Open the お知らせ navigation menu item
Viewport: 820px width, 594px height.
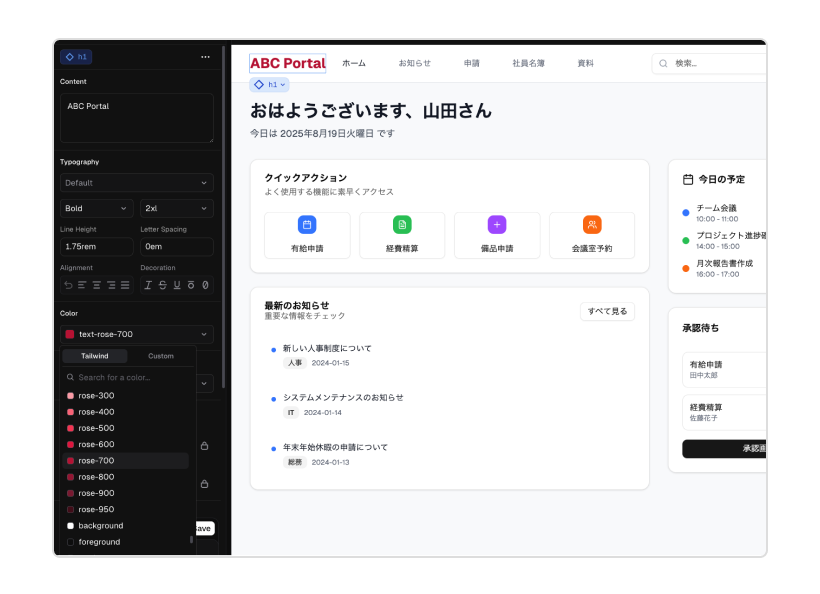pos(414,63)
